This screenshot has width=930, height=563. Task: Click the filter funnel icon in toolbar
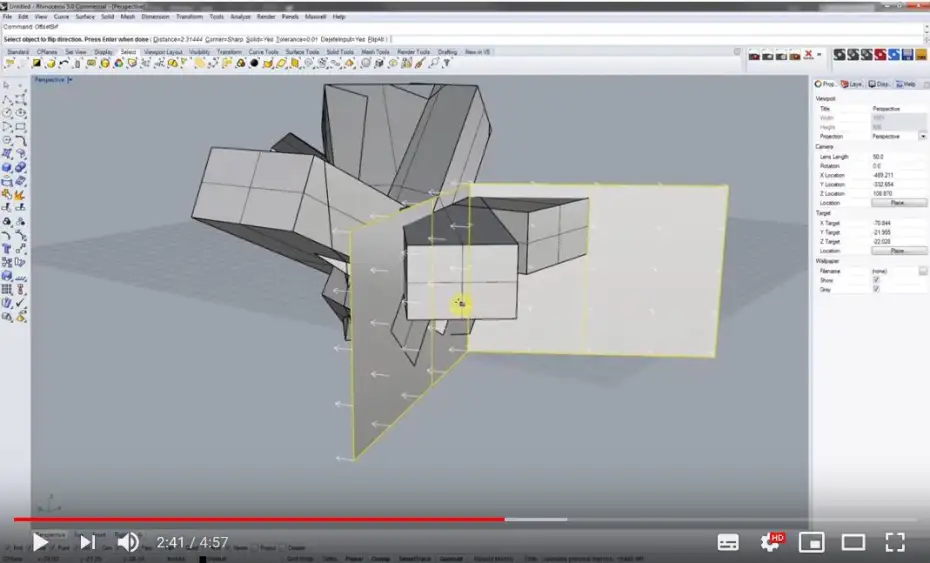(447, 63)
